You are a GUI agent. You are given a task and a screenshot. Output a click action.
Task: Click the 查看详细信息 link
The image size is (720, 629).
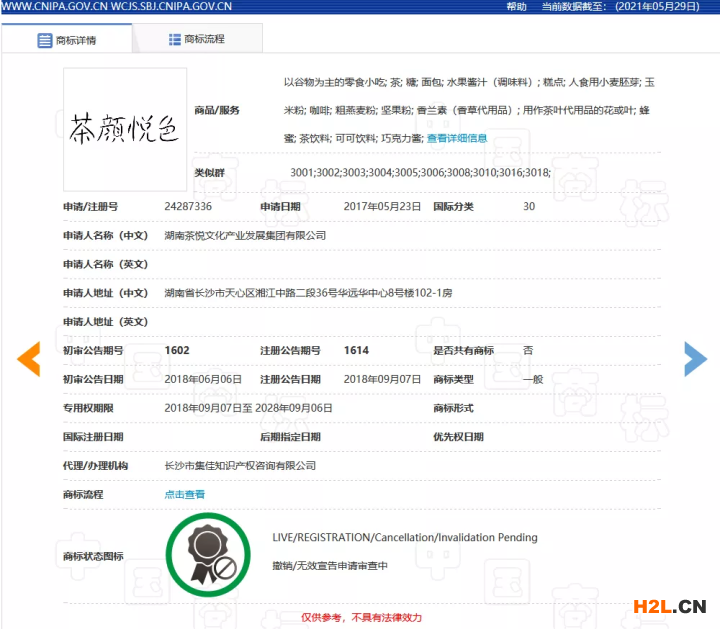click(x=457, y=138)
